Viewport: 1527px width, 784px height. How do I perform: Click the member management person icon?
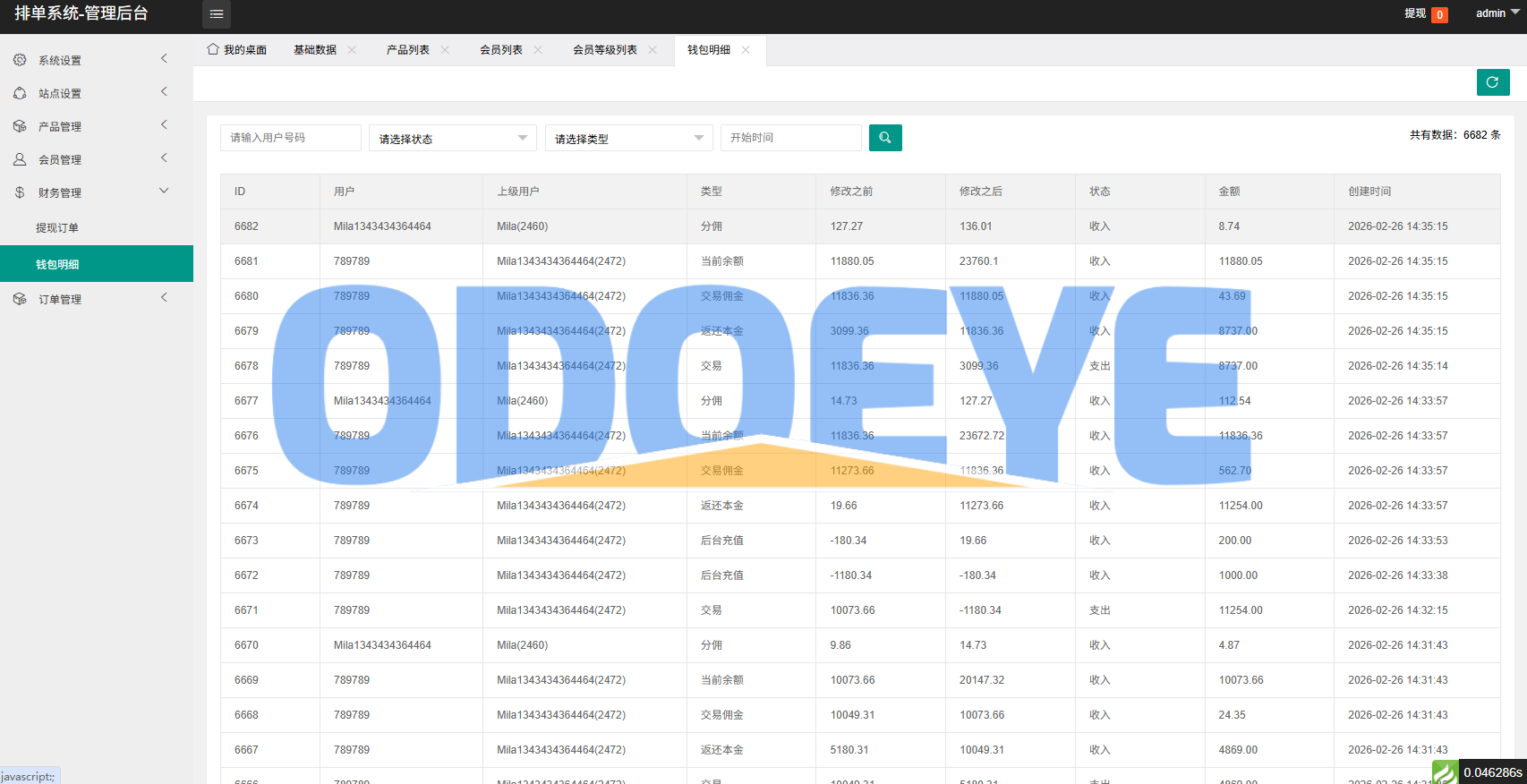pos(20,159)
